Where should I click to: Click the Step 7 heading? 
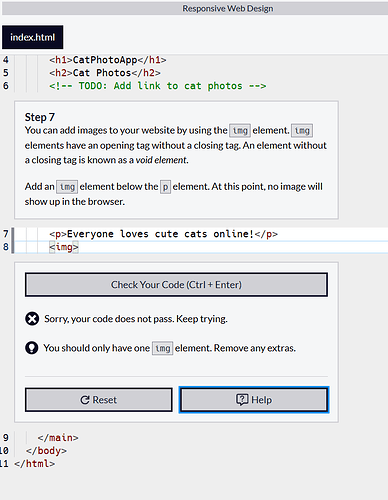tap(40, 117)
